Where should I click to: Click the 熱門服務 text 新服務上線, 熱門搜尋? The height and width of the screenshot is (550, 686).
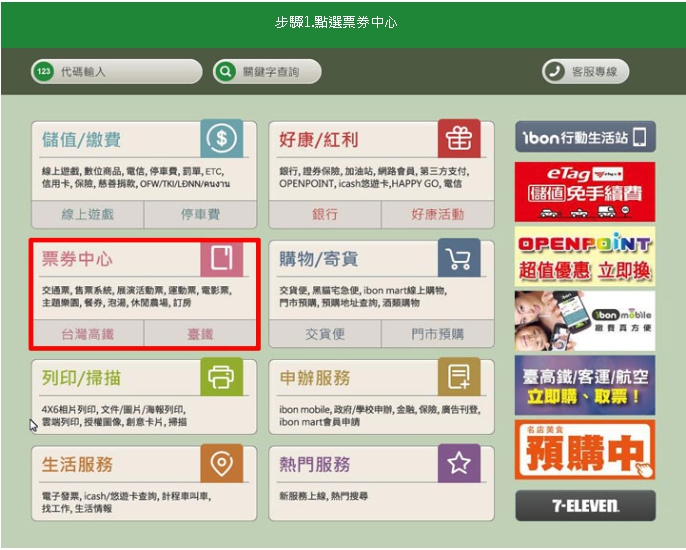click(x=323, y=496)
